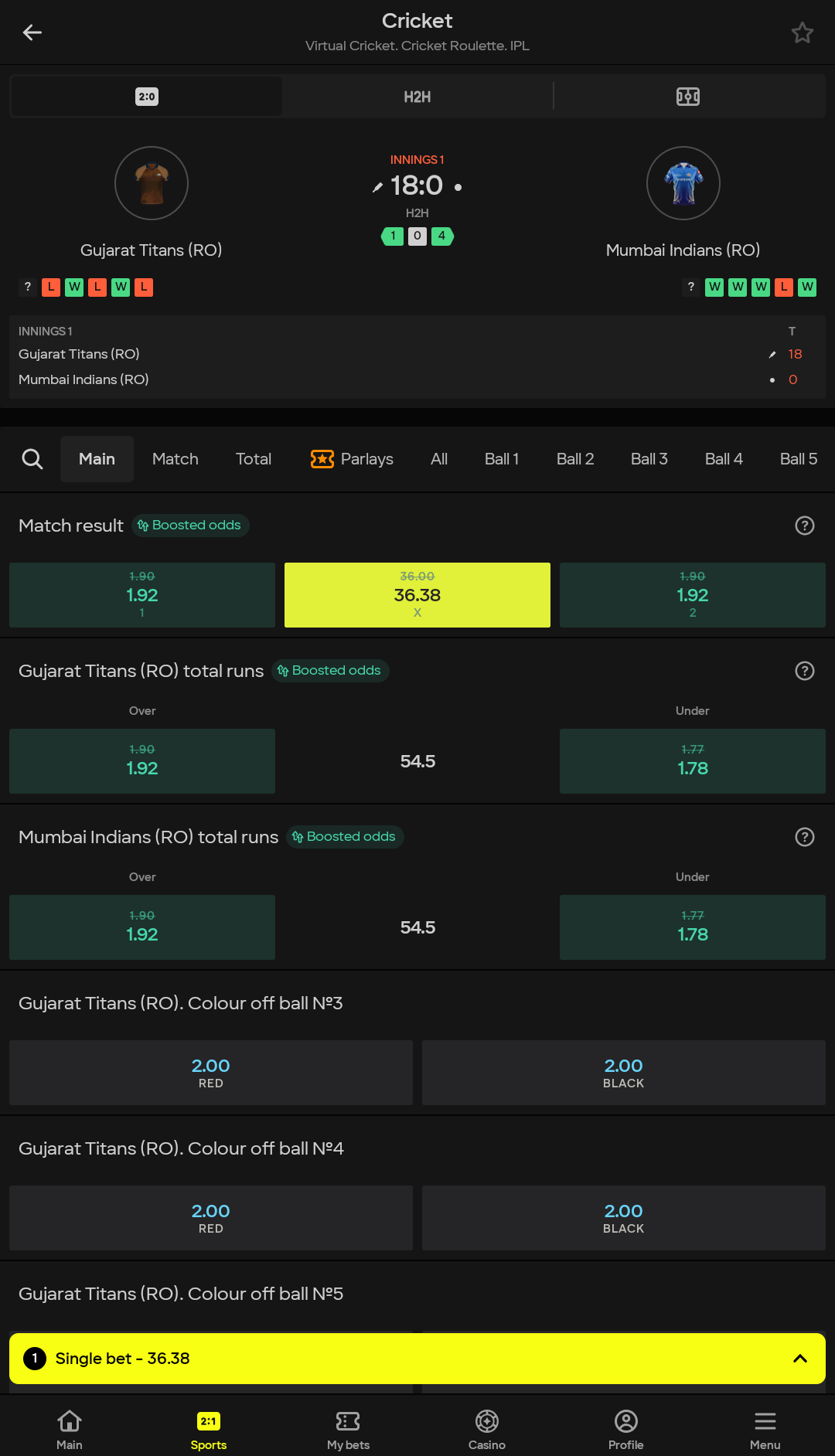Click the 18:0 innings score

click(x=417, y=185)
